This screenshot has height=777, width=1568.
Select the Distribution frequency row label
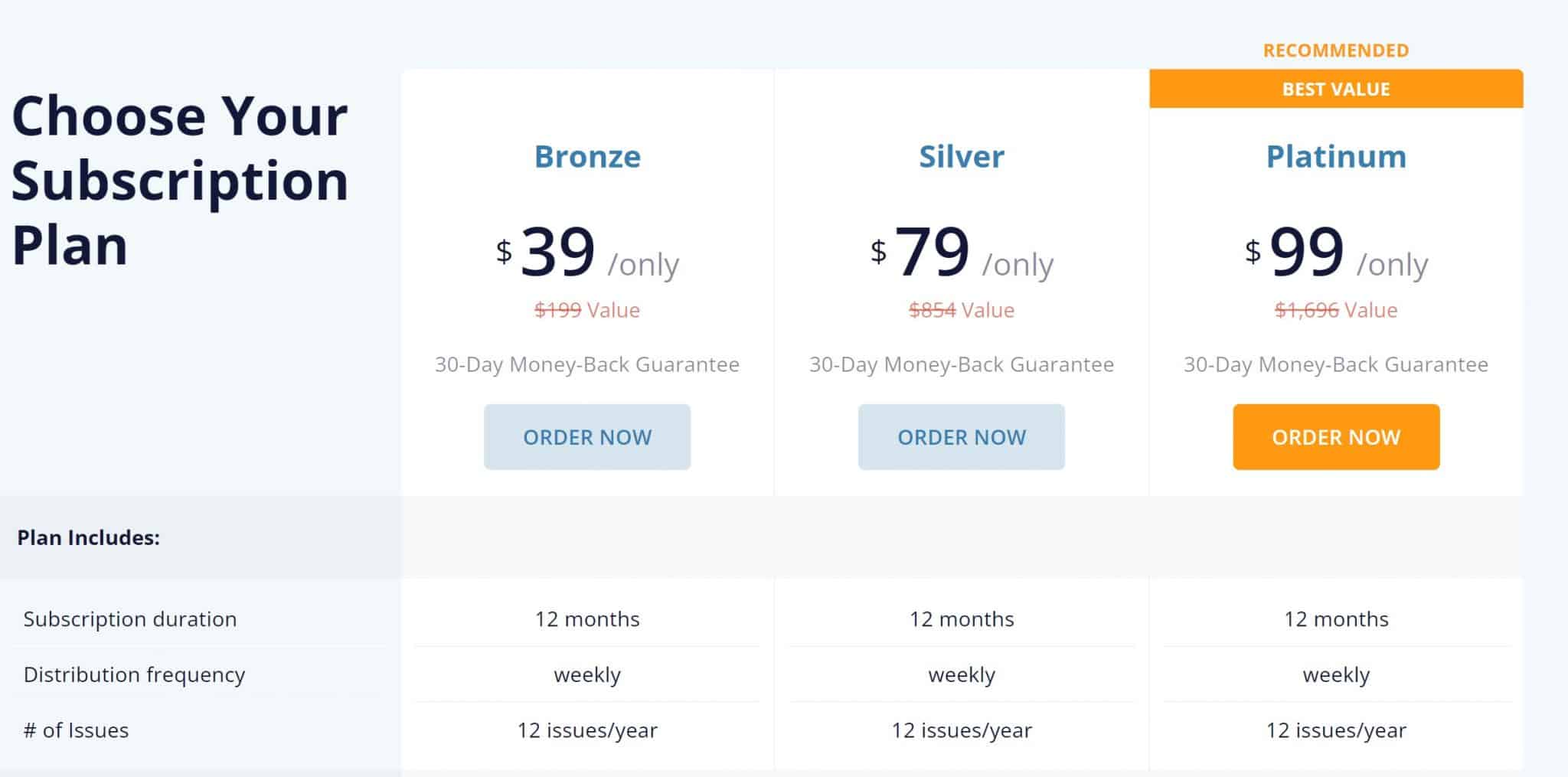pos(135,674)
